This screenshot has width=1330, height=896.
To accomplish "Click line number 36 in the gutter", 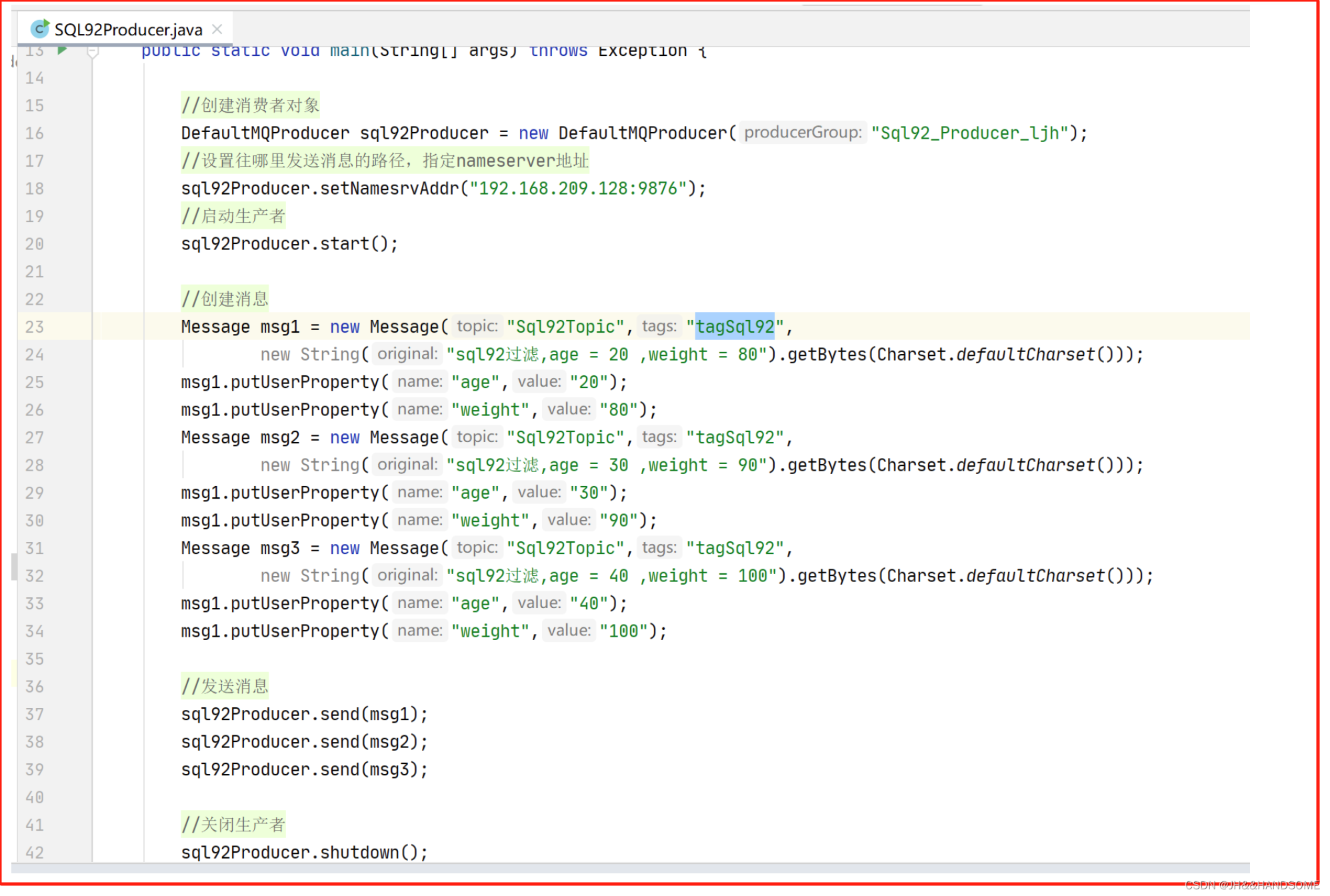I will point(35,687).
